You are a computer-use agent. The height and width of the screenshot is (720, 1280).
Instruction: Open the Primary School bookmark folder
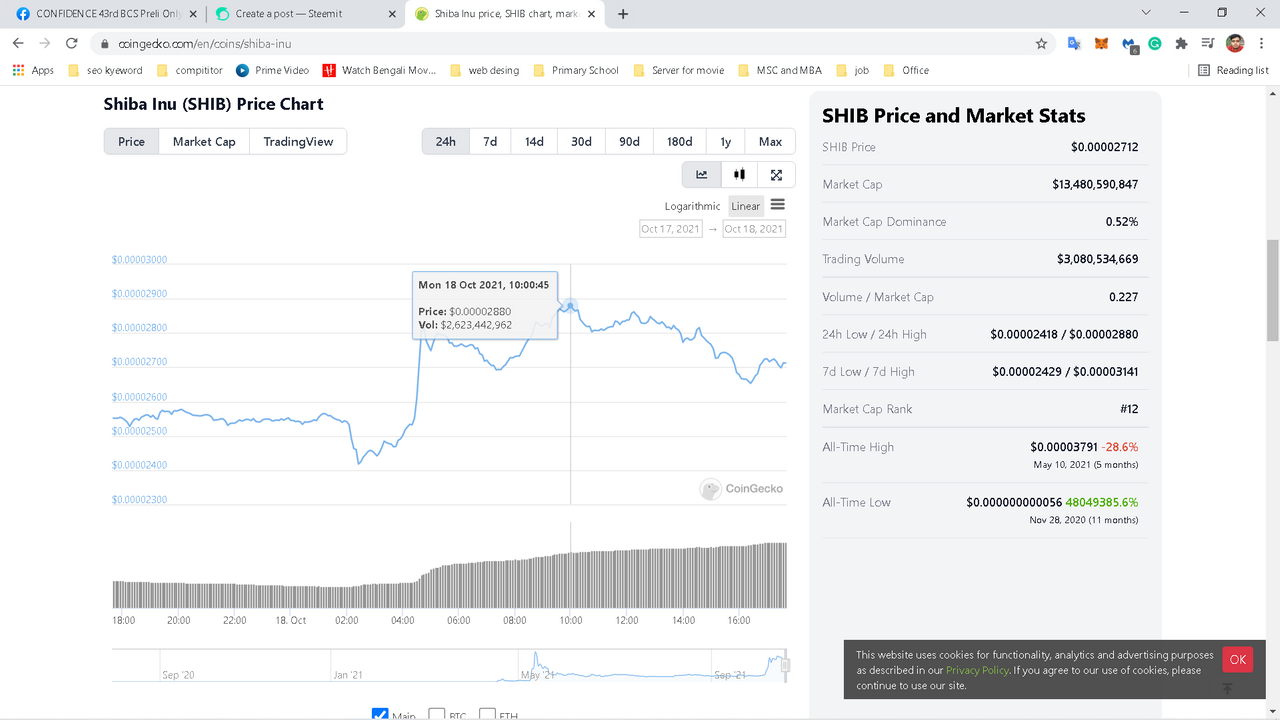[575, 70]
